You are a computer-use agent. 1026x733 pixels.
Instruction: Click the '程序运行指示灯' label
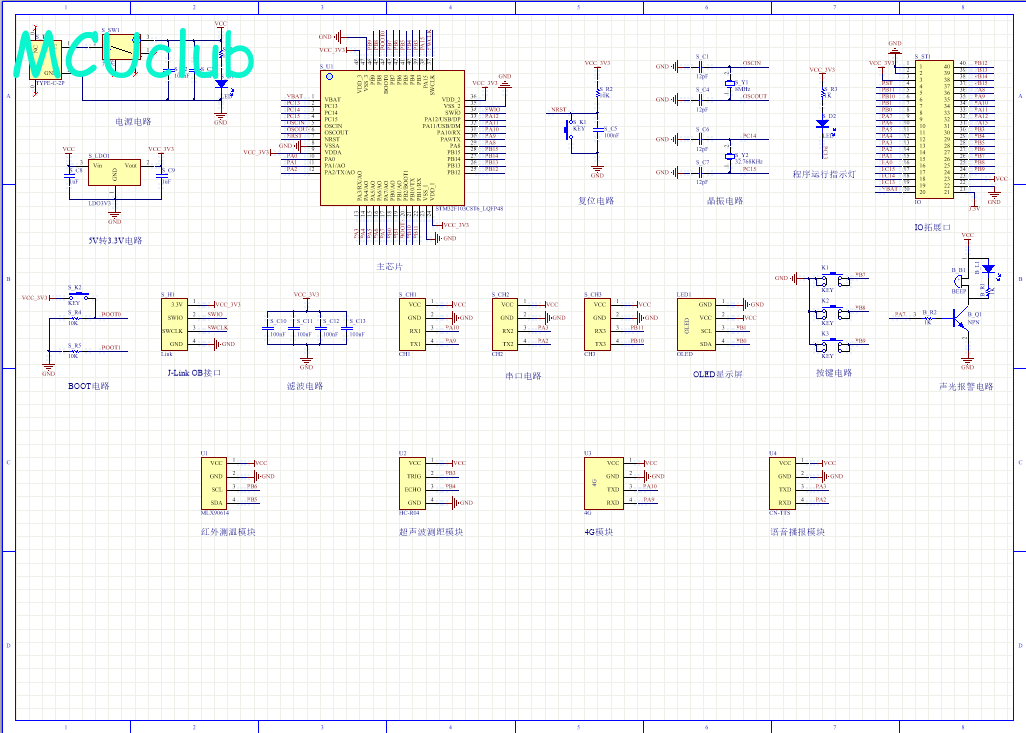pos(824,174)
